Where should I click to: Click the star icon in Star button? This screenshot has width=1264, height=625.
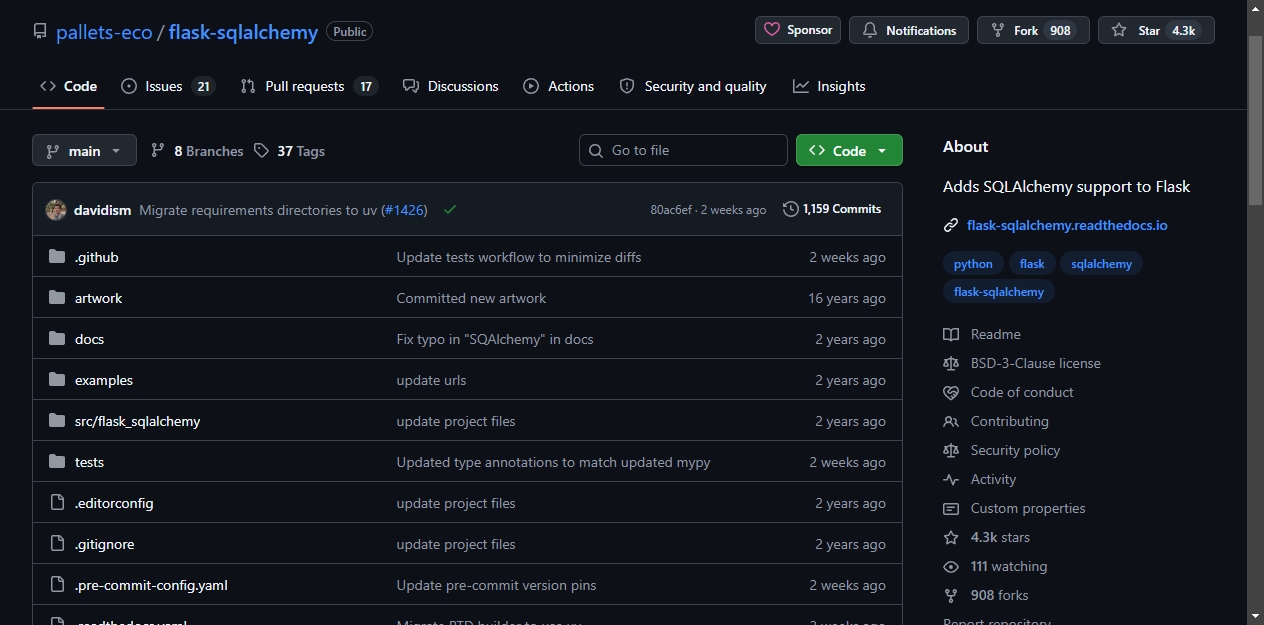pyautogui.click(x=1119, y=30)
